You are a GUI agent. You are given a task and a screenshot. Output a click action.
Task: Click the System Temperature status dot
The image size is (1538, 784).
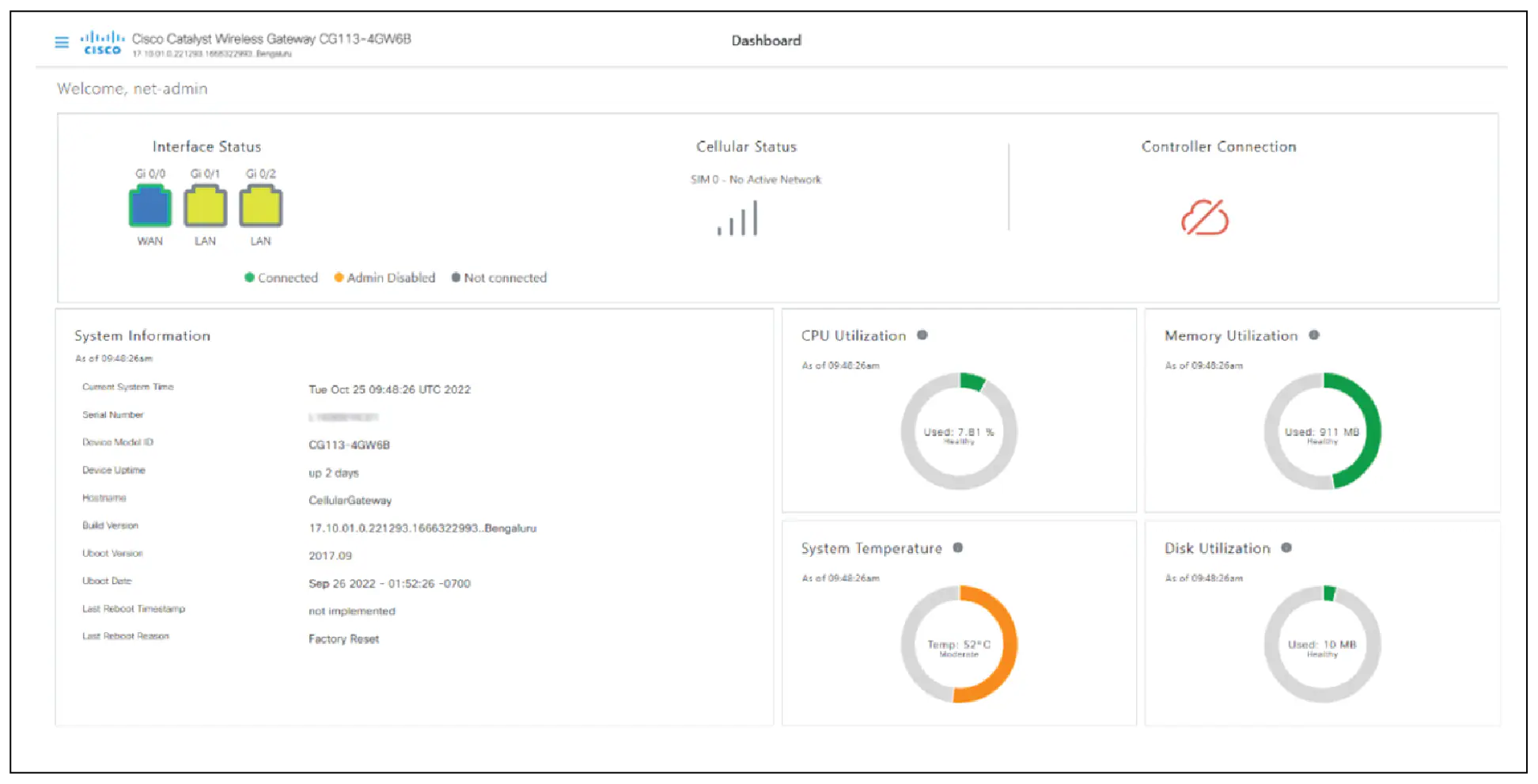957,547
